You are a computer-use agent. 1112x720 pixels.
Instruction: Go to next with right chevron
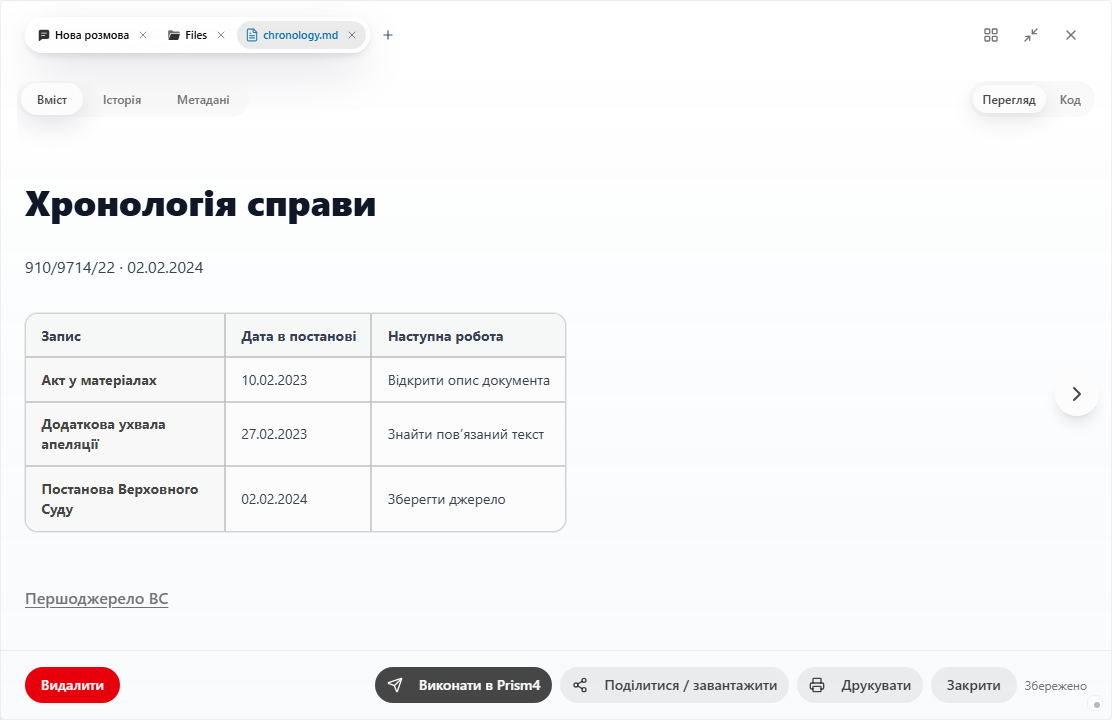coord(1077,394)
